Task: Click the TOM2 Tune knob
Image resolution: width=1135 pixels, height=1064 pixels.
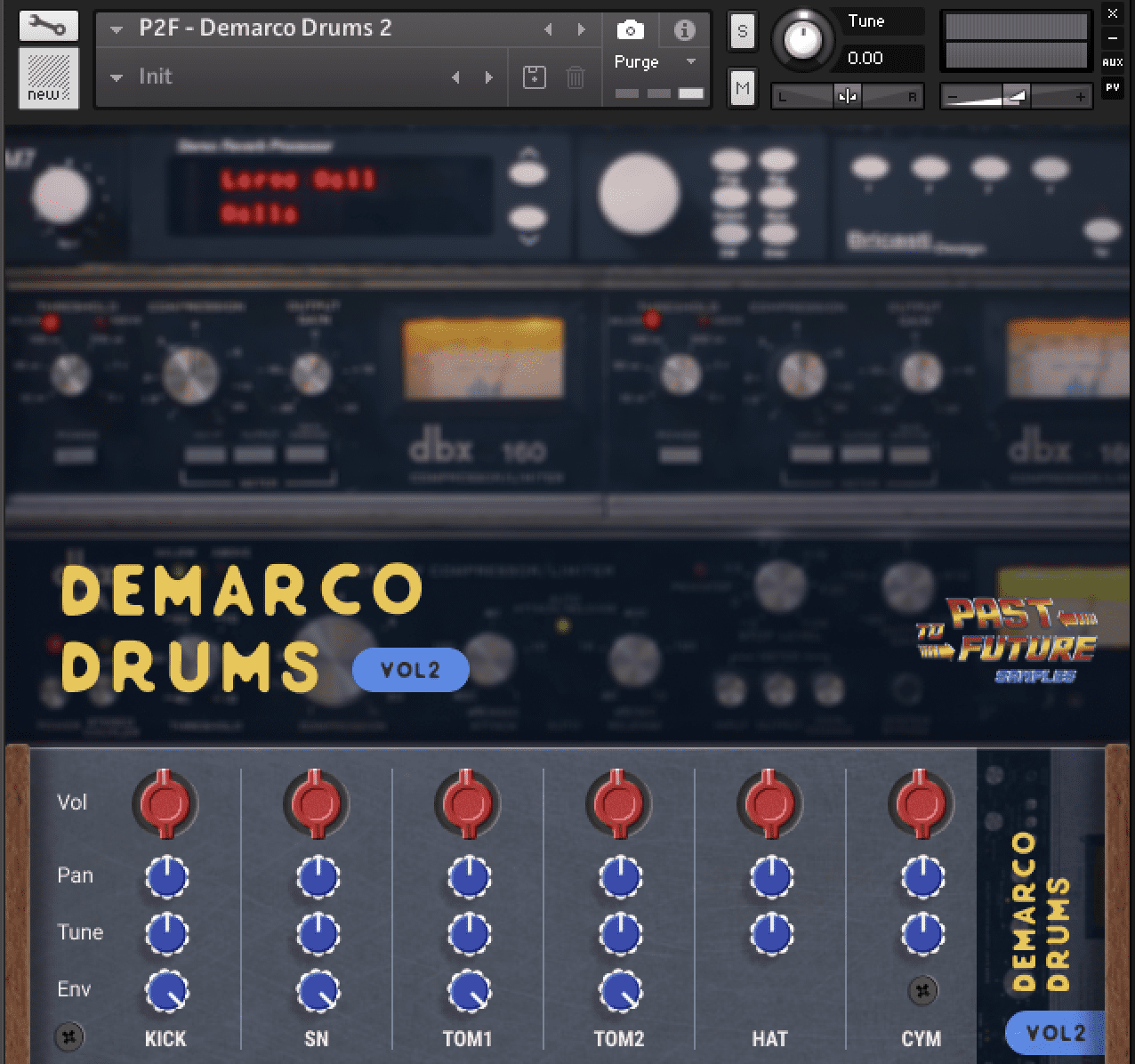Action: pyautogui.click(x=620, y=933)
